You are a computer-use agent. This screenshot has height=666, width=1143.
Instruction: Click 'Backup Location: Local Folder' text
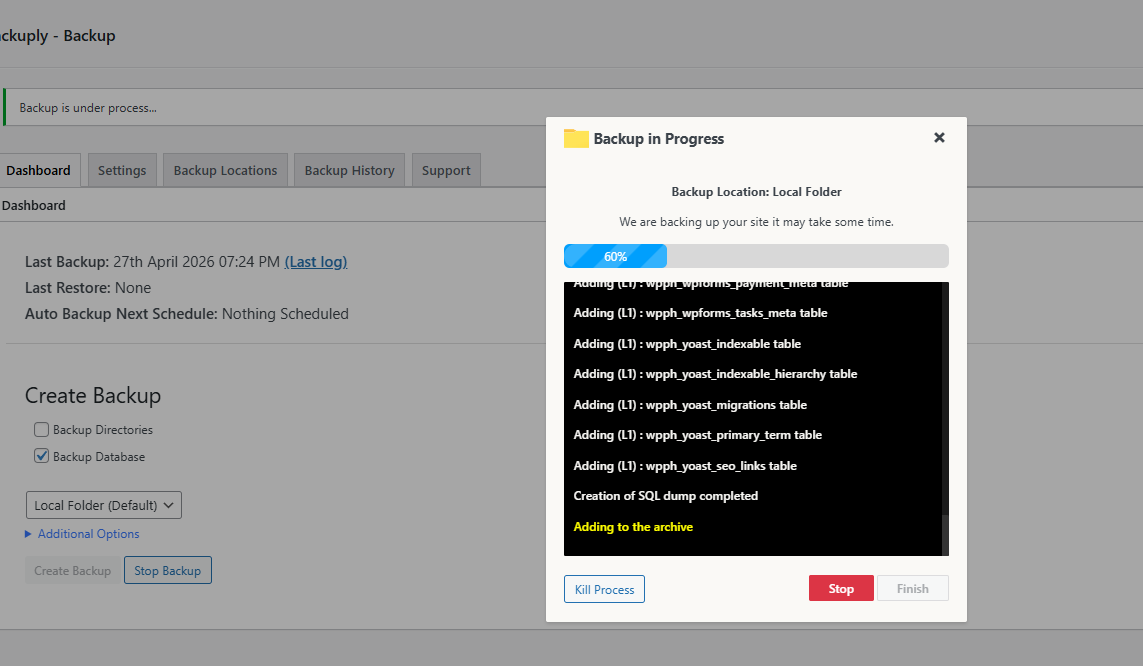pos(756,192)
